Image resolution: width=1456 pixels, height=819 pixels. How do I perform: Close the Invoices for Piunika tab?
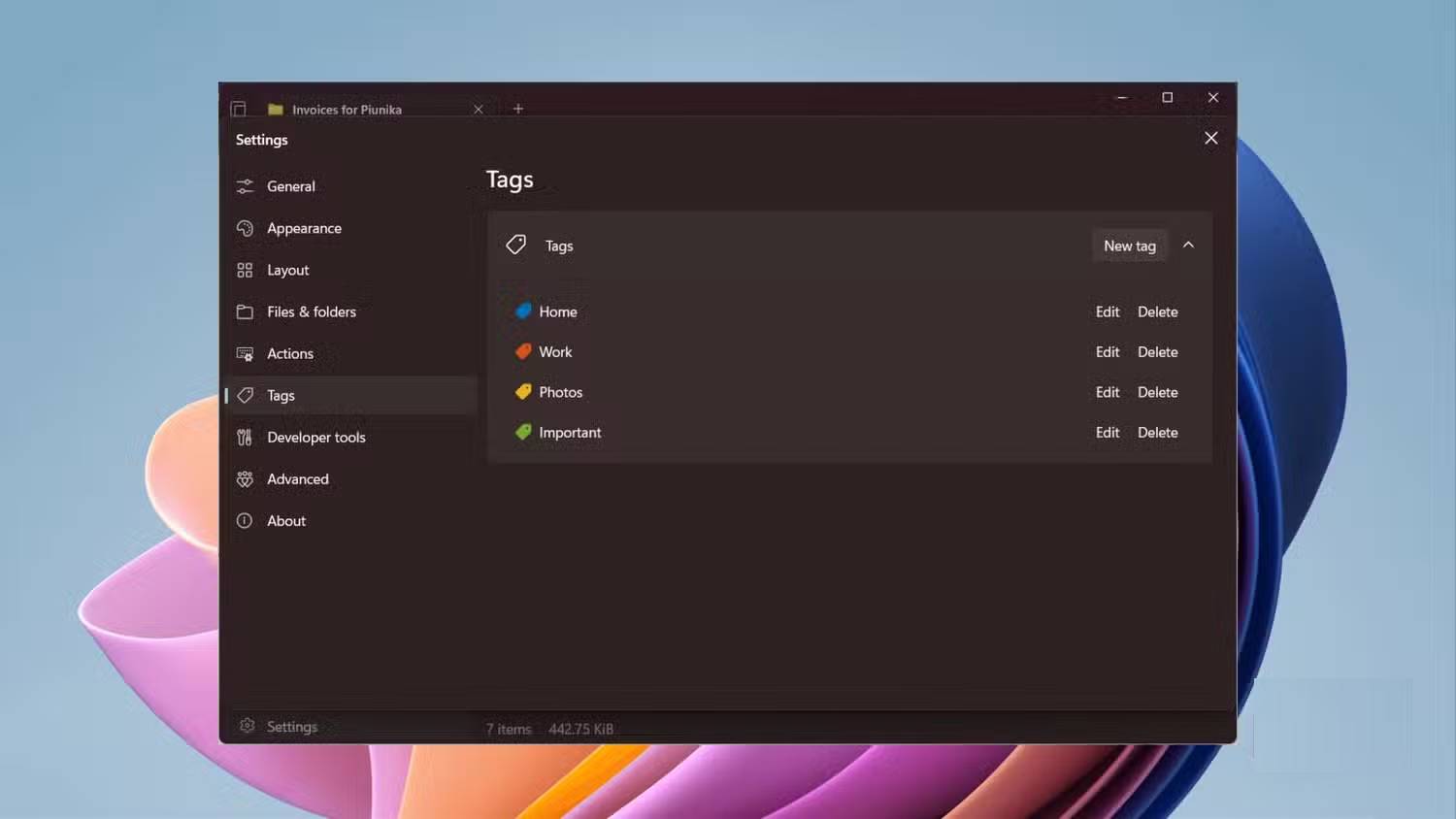478,109
